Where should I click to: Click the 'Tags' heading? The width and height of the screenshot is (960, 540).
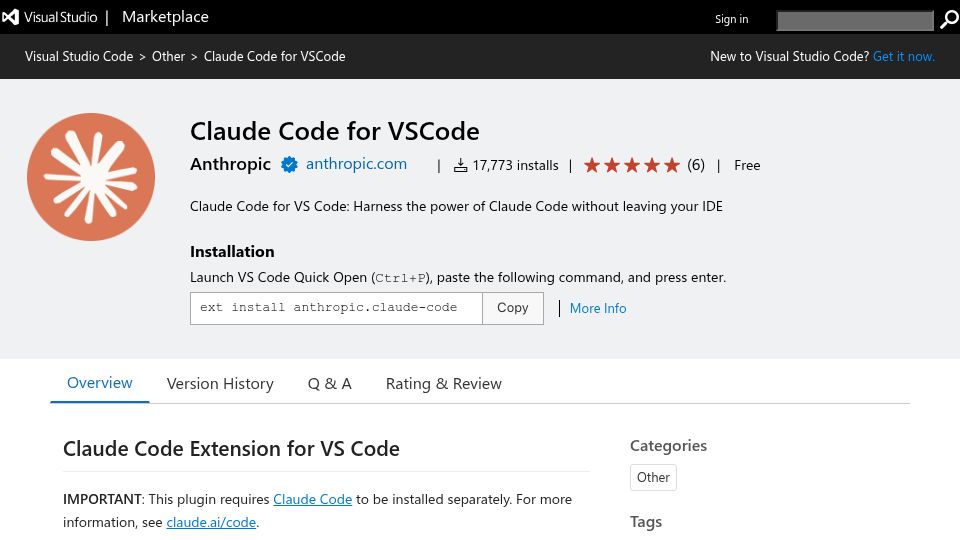coord(646,522)
